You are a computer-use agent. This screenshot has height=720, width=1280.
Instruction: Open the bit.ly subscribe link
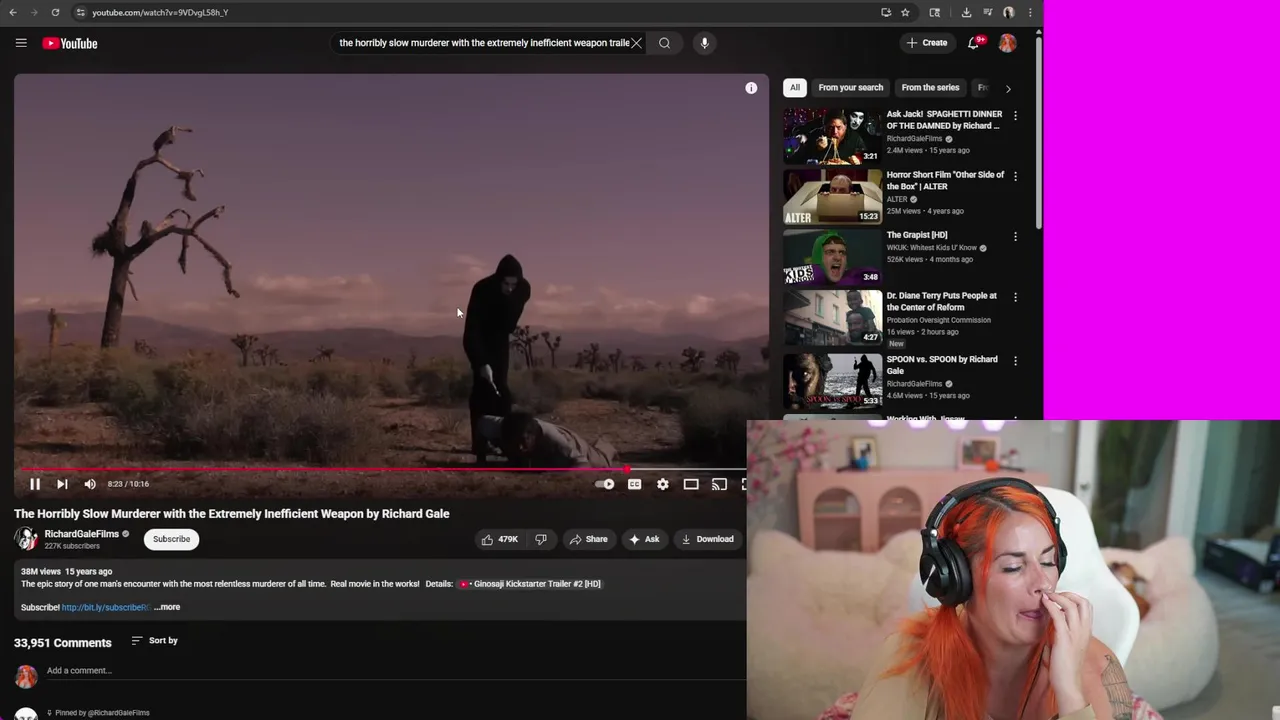(105, 607)
